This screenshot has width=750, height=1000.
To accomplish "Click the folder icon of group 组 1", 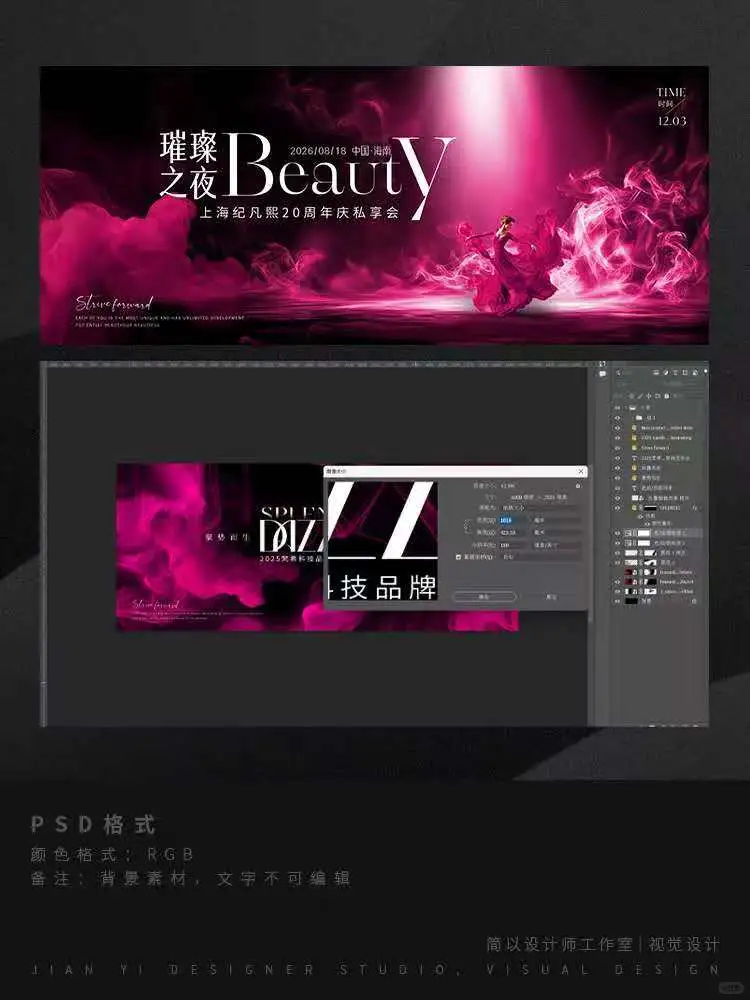I will click(x=638, y=418).
